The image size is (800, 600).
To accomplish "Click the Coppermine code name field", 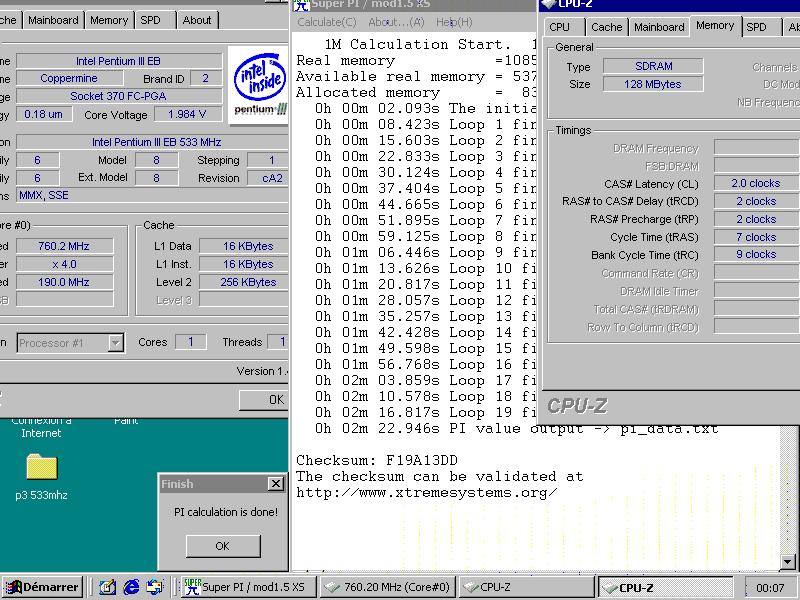I will pyautogui.click(x=69, y=78).
